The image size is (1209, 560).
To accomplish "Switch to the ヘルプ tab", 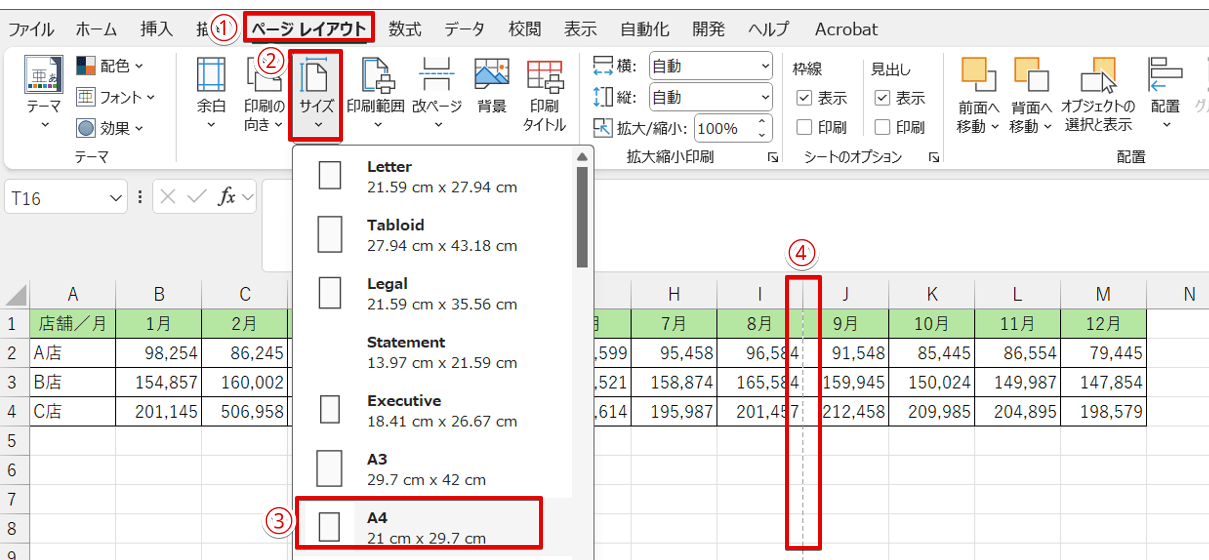I will click(770, 29).
